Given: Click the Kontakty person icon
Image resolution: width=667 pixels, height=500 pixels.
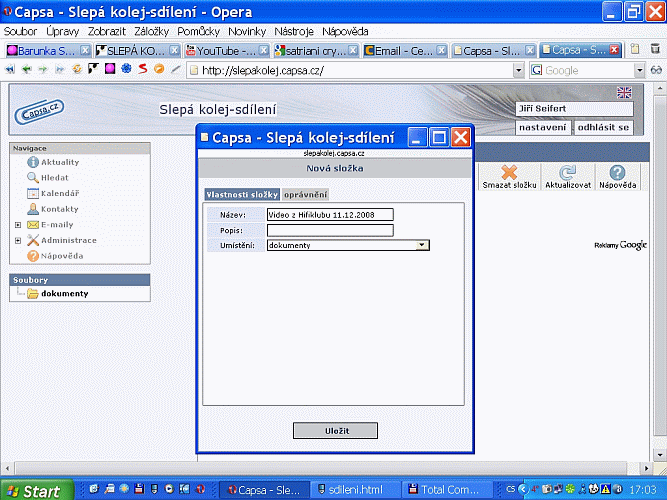Looking at the screenshot, I should 33,209.
